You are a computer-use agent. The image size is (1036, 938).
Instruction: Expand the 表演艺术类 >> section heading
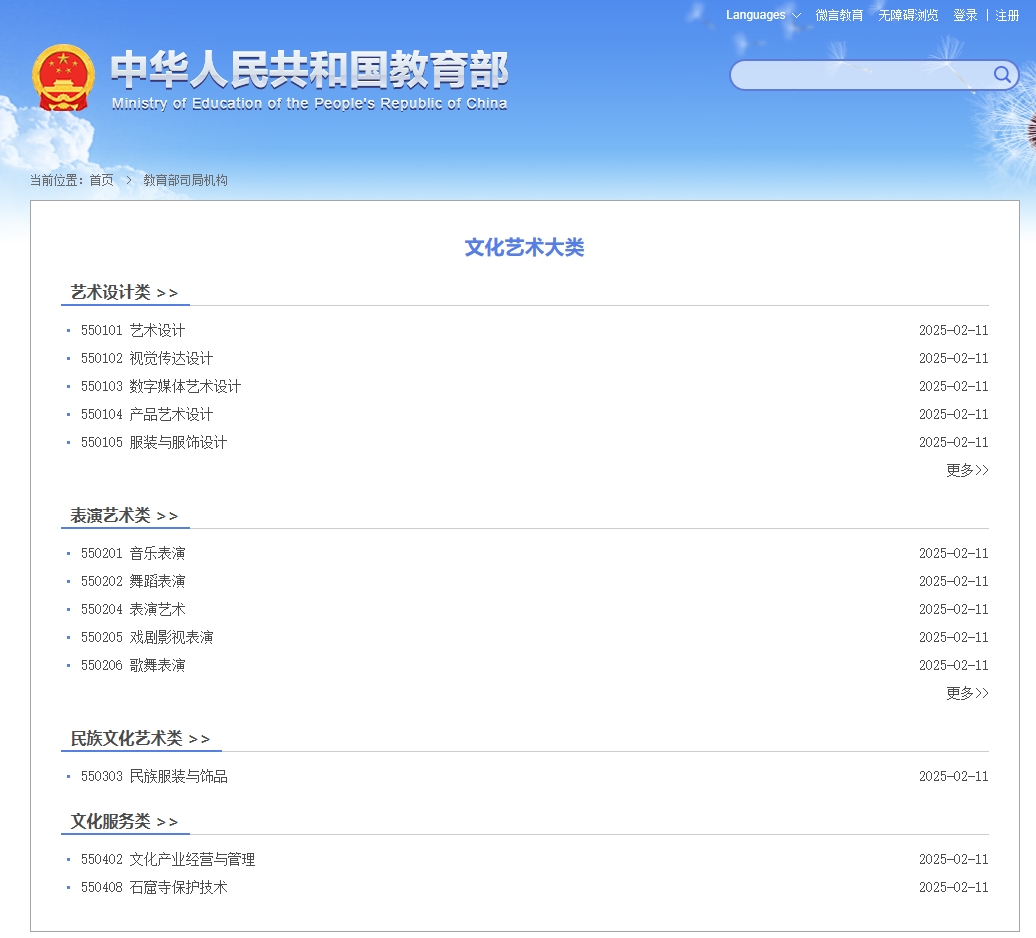124,515
